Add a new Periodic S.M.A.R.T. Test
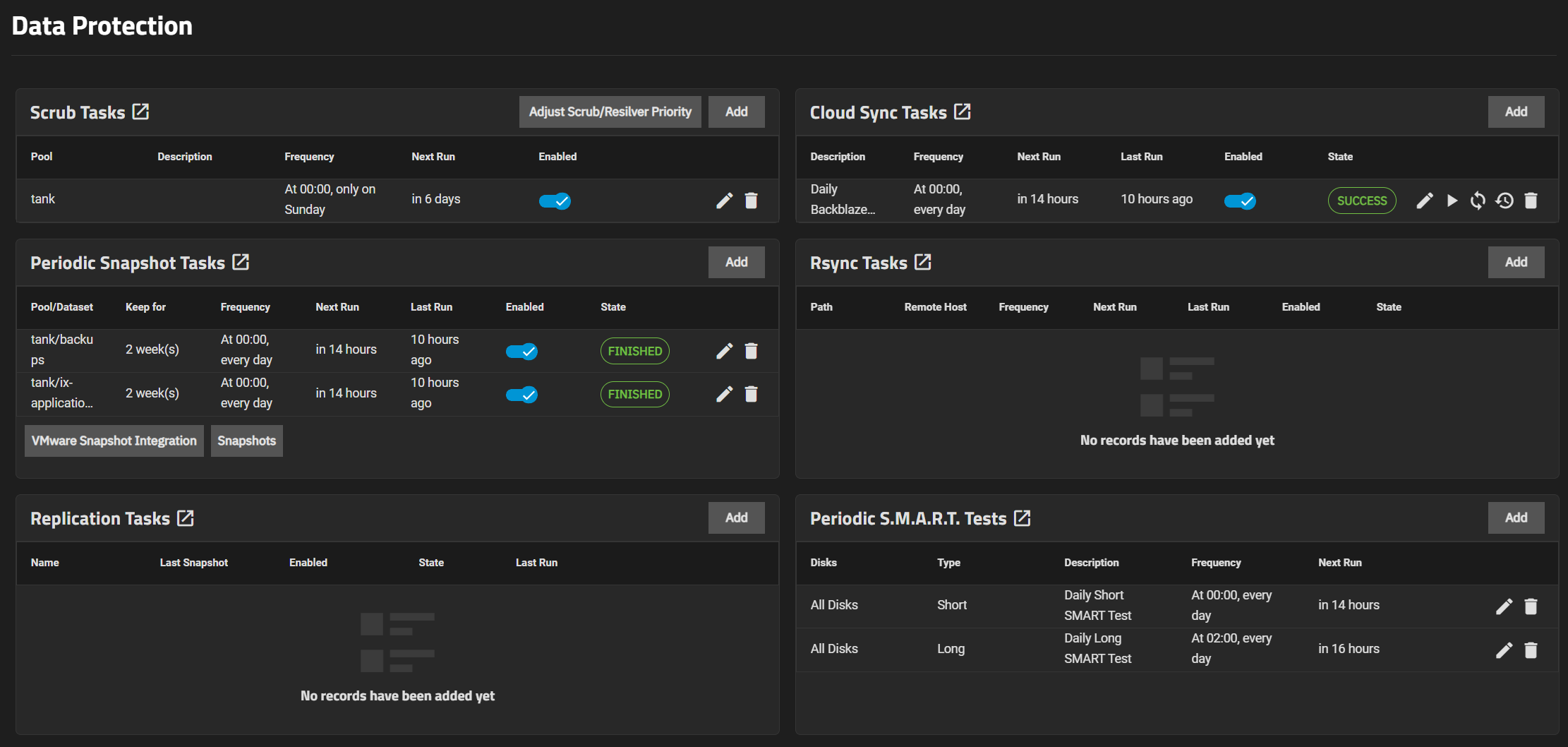Image resolution: width=1568 pixels, height=747 pixels. (1516, 518)
